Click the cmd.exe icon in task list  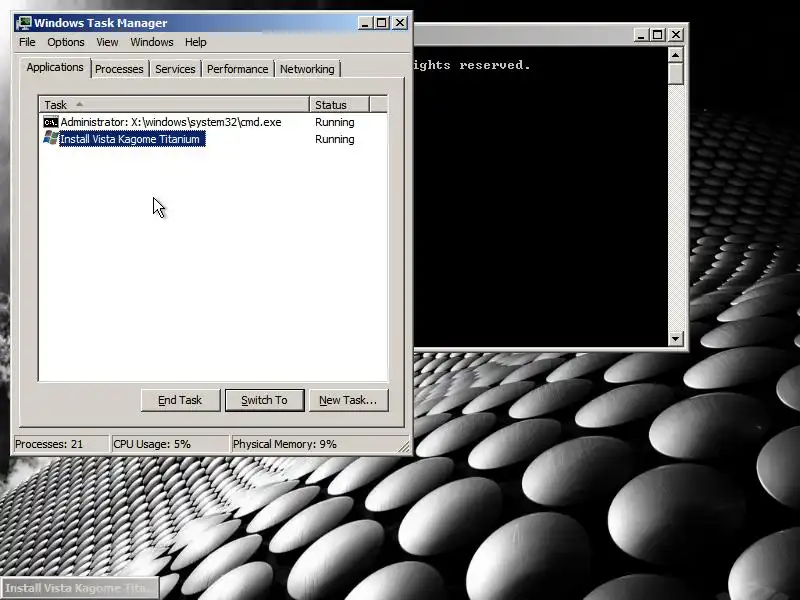[x=51, y=122]
